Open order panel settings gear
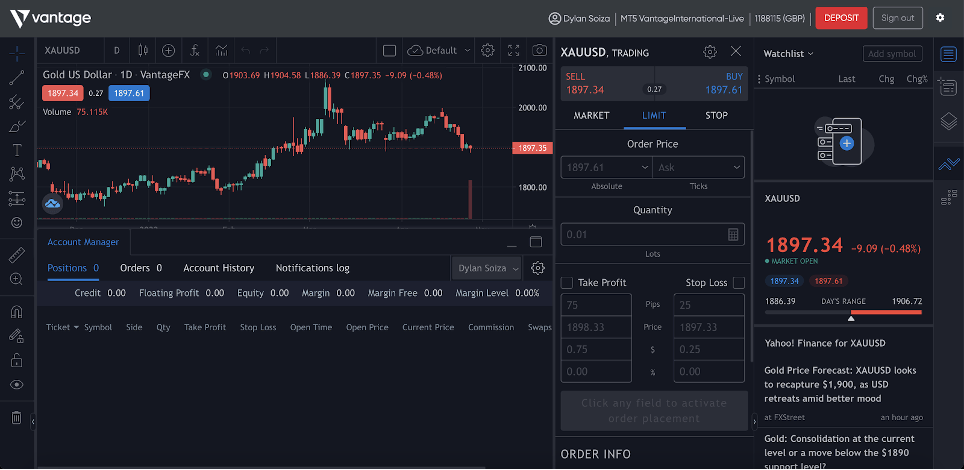Image resolution: width=964 pixels, height=470 pixels. (x=710, y=52)
